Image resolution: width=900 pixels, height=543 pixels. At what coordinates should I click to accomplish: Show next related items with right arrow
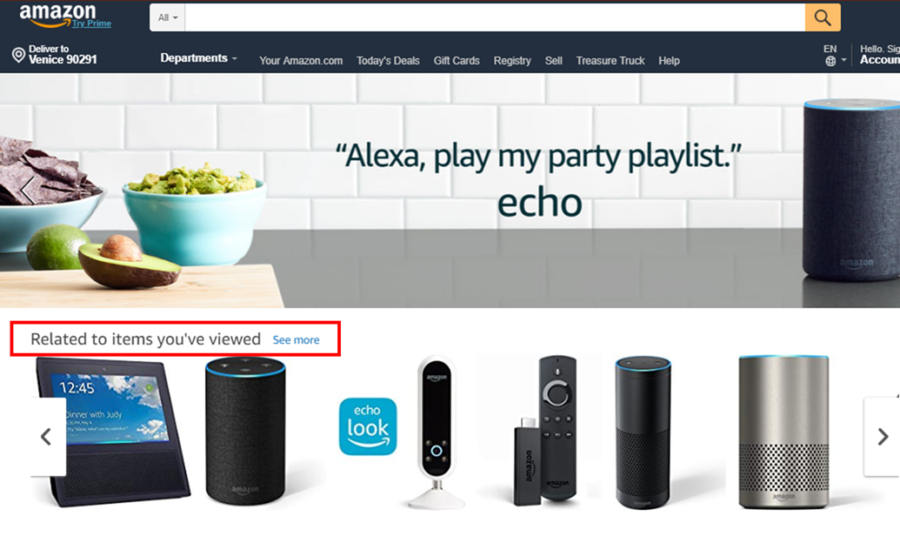pos(882,437)
